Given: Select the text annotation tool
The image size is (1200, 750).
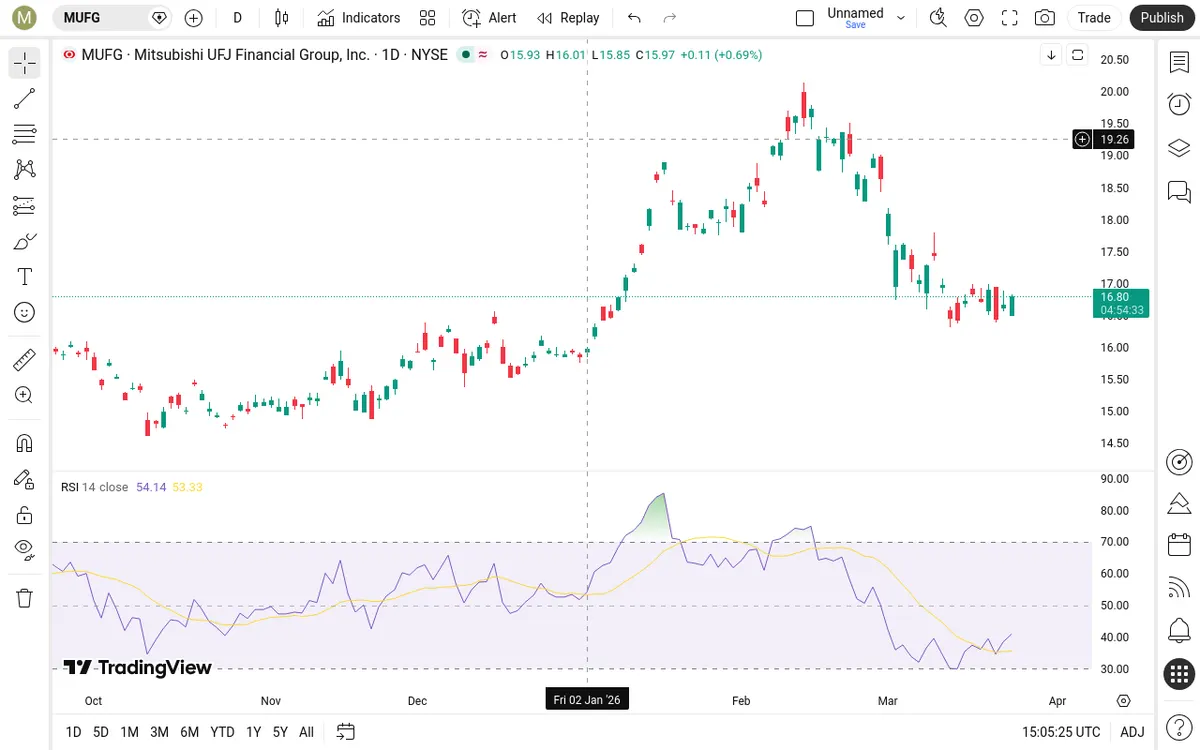Looking at the screenshot, I should pyautogui.click(x=25, y=277).
